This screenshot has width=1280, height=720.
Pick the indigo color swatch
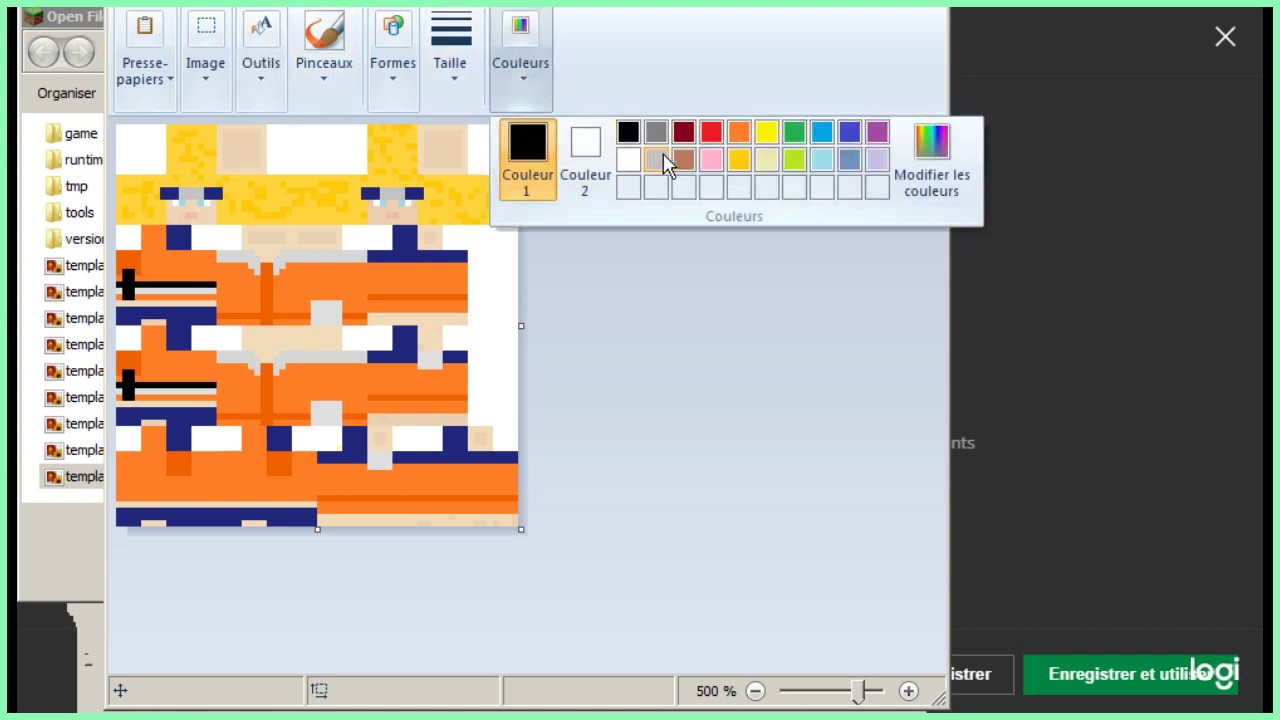pyautogui.click(x=850, y=132)
